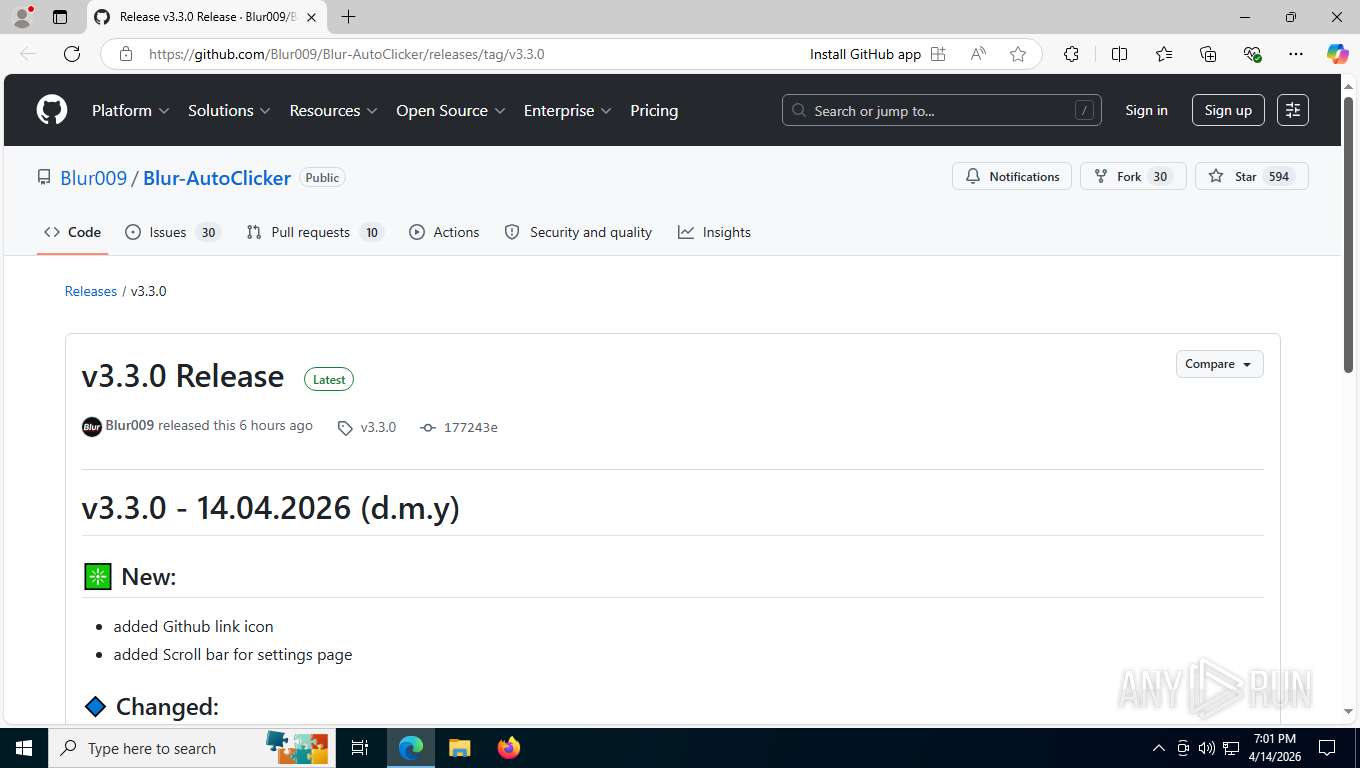
Task: Open the Blur-AutoClicker repository link
Action: [217, 178]
